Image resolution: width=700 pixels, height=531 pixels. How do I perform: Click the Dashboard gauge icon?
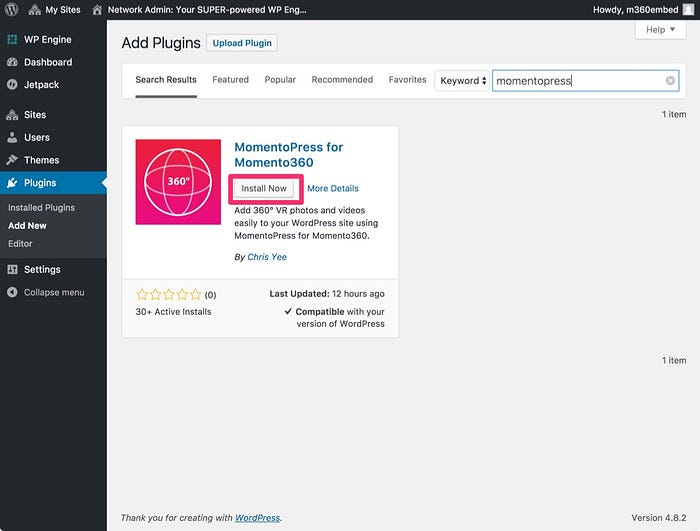tap(12, 62)
